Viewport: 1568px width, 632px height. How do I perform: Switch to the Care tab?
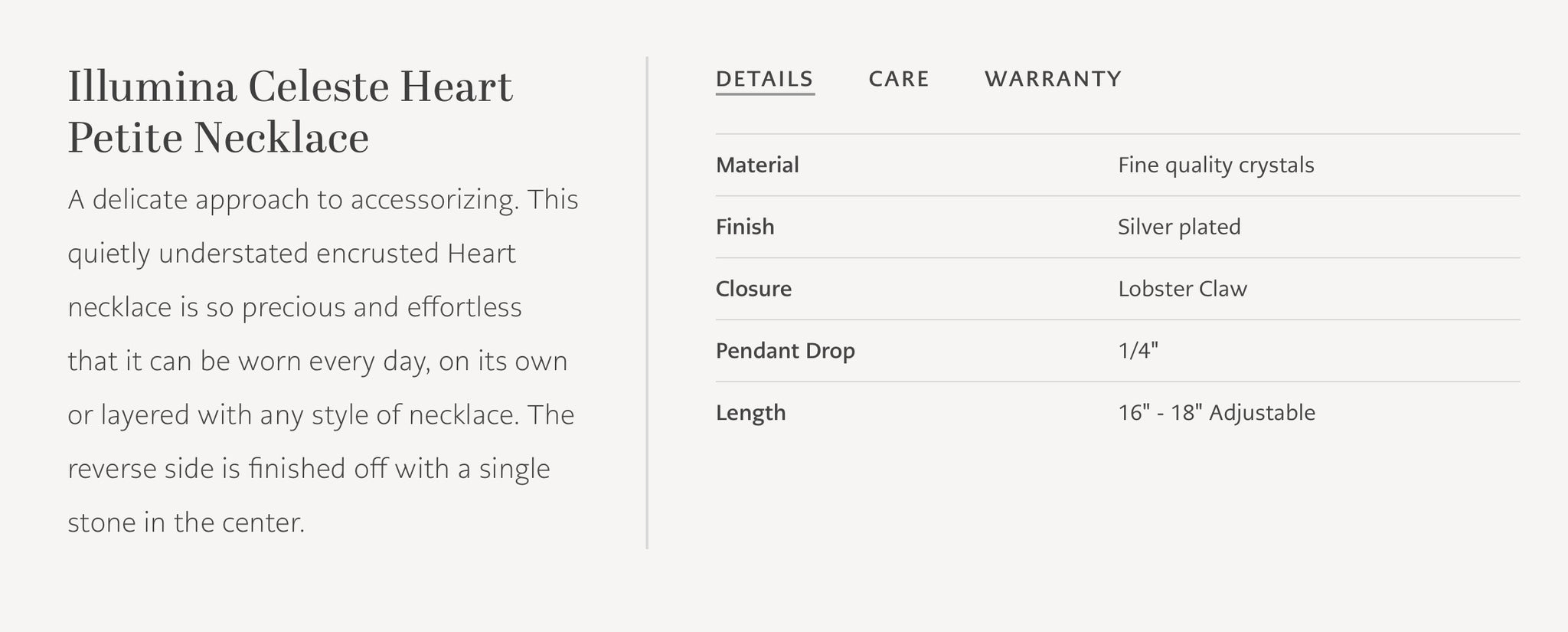click(898, 79)
